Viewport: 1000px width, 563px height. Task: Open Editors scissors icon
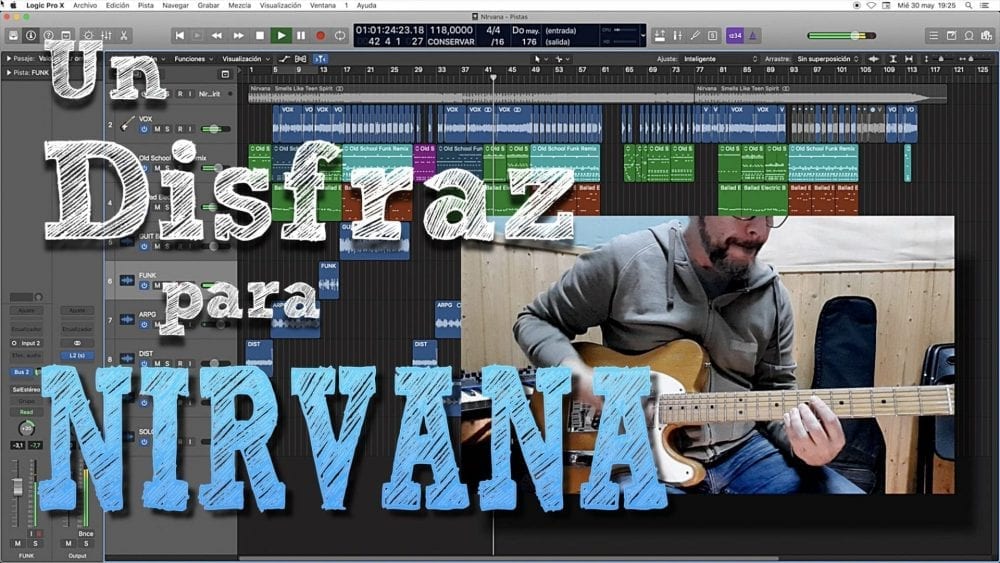point(124,36)
